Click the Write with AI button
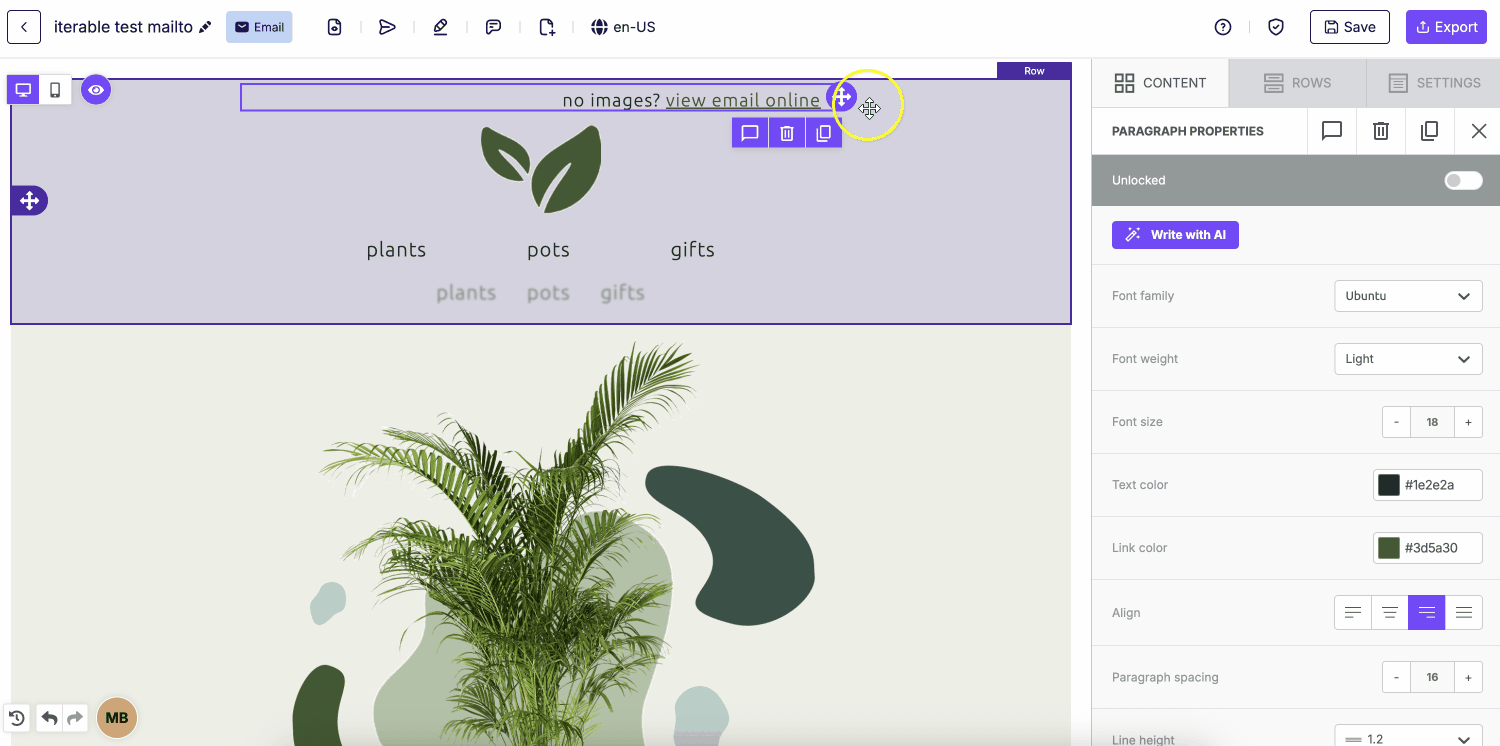The height and width of the screenshot is (746, 1500). point(1175,235)
